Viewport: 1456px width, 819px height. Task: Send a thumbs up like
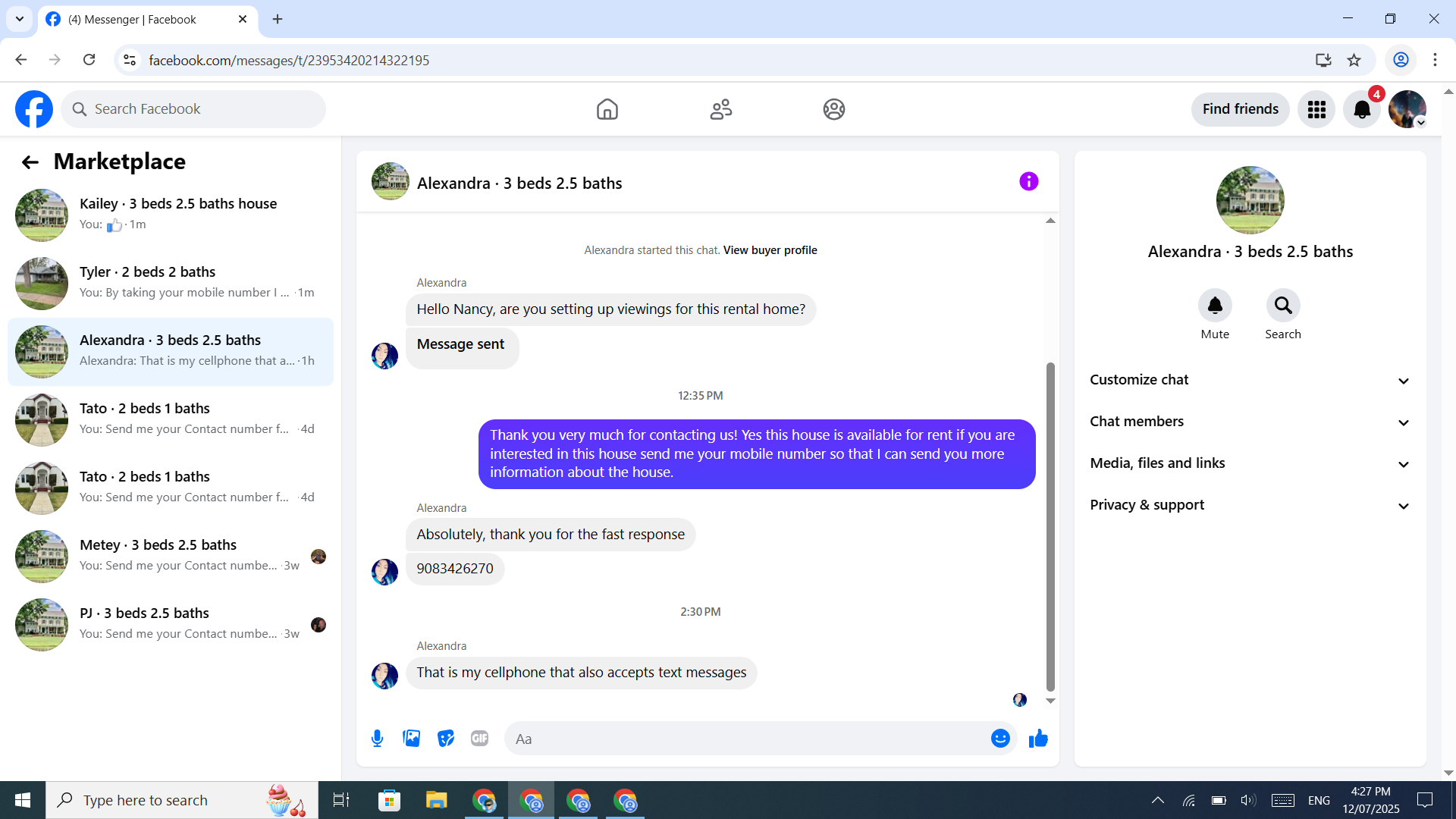click(x=1038, y=739)
